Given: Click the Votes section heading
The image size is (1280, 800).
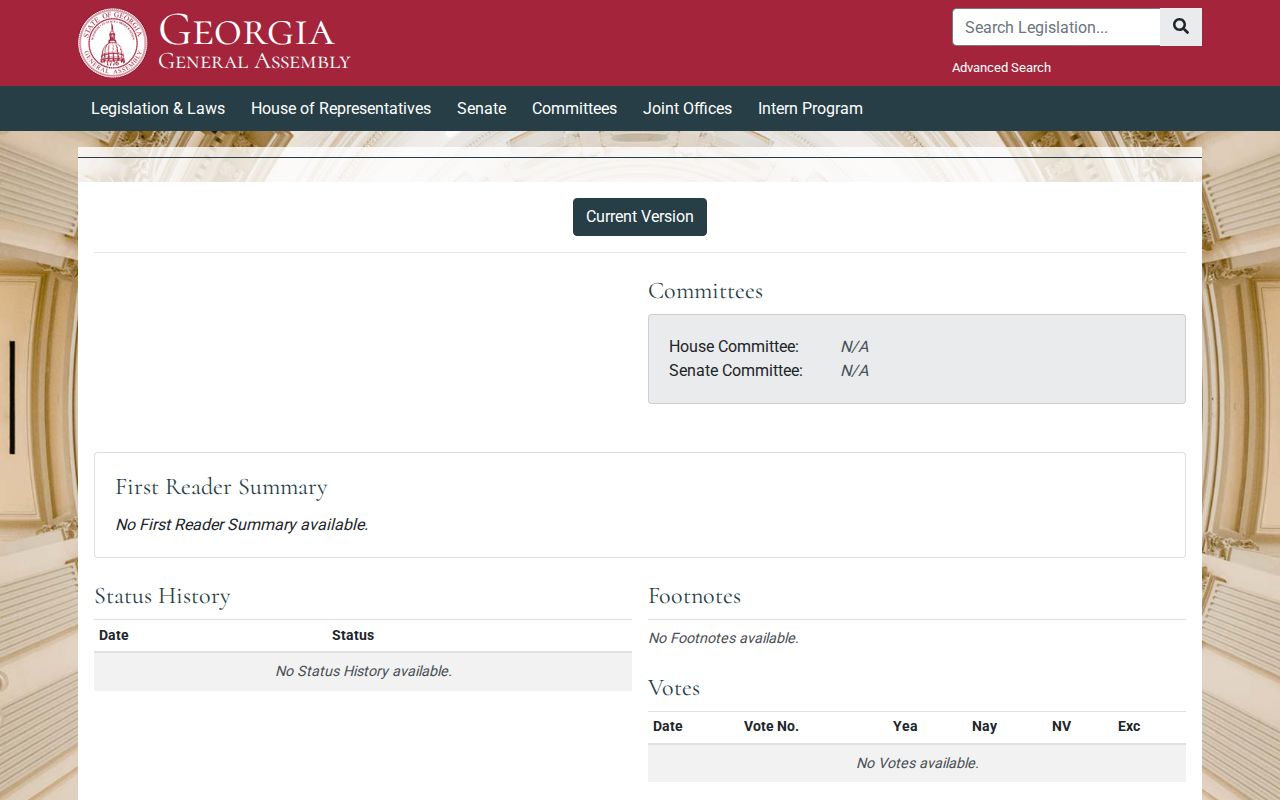Looking at the screenshot, I should (x=674, y=688).
